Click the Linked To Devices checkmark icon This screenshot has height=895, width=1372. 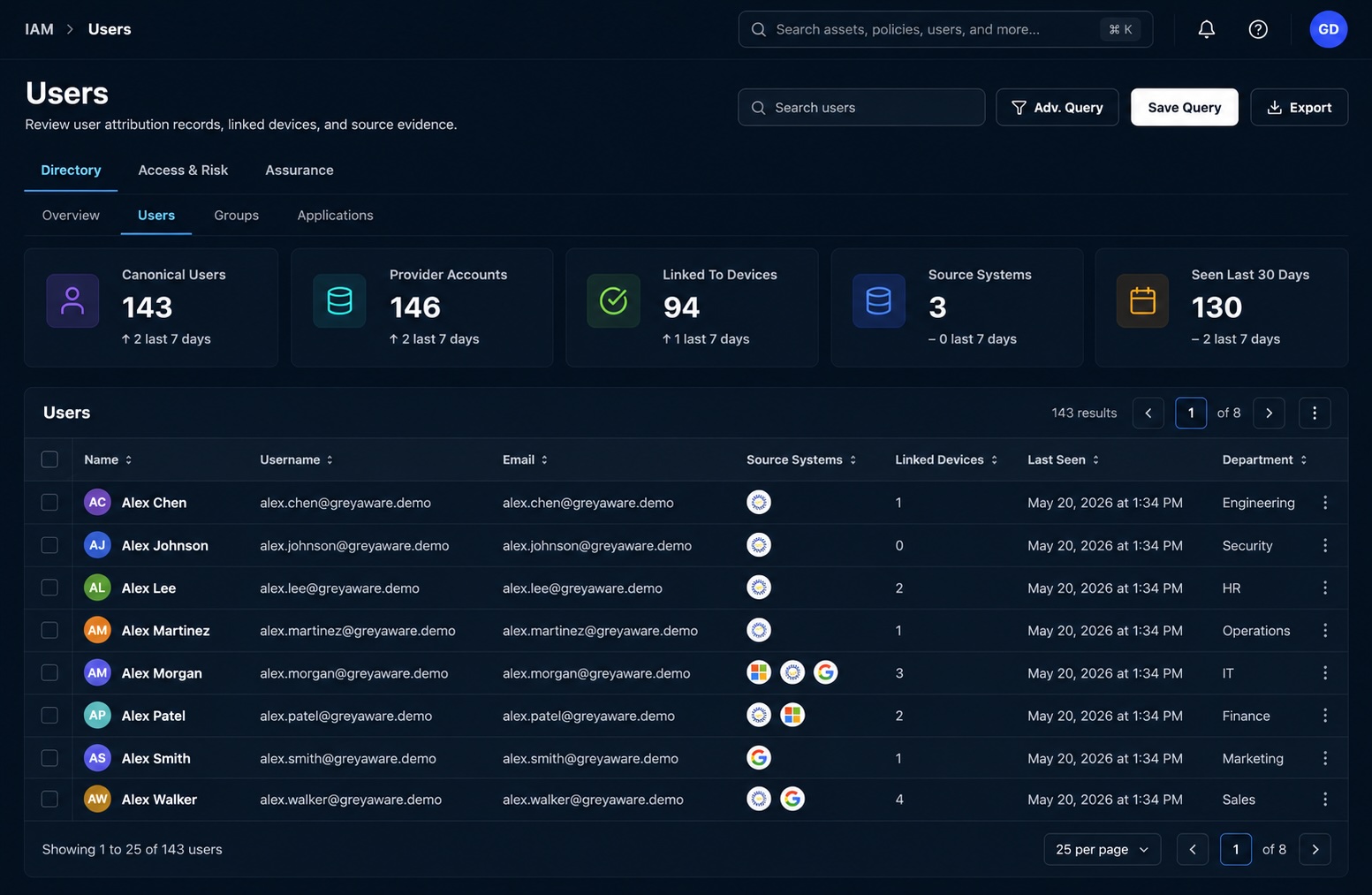tap(613, 301)
